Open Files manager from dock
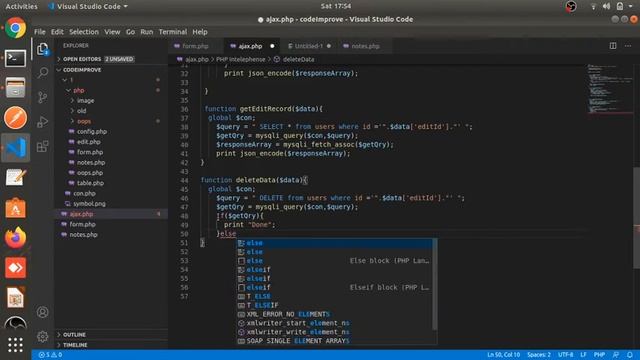This screenshot has height=360, width=640. 16,88
